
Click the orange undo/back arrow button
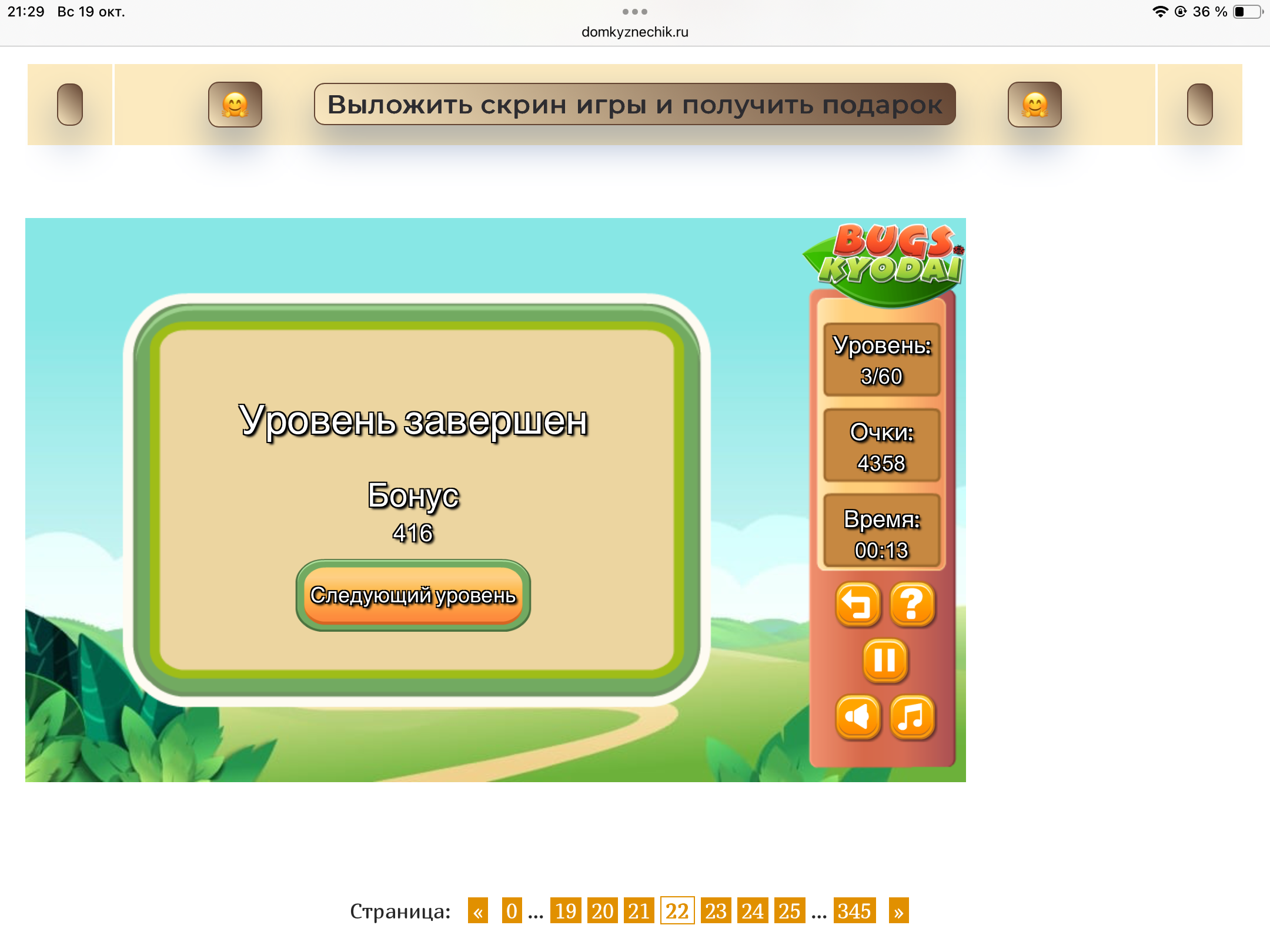(x=858, y=604)
